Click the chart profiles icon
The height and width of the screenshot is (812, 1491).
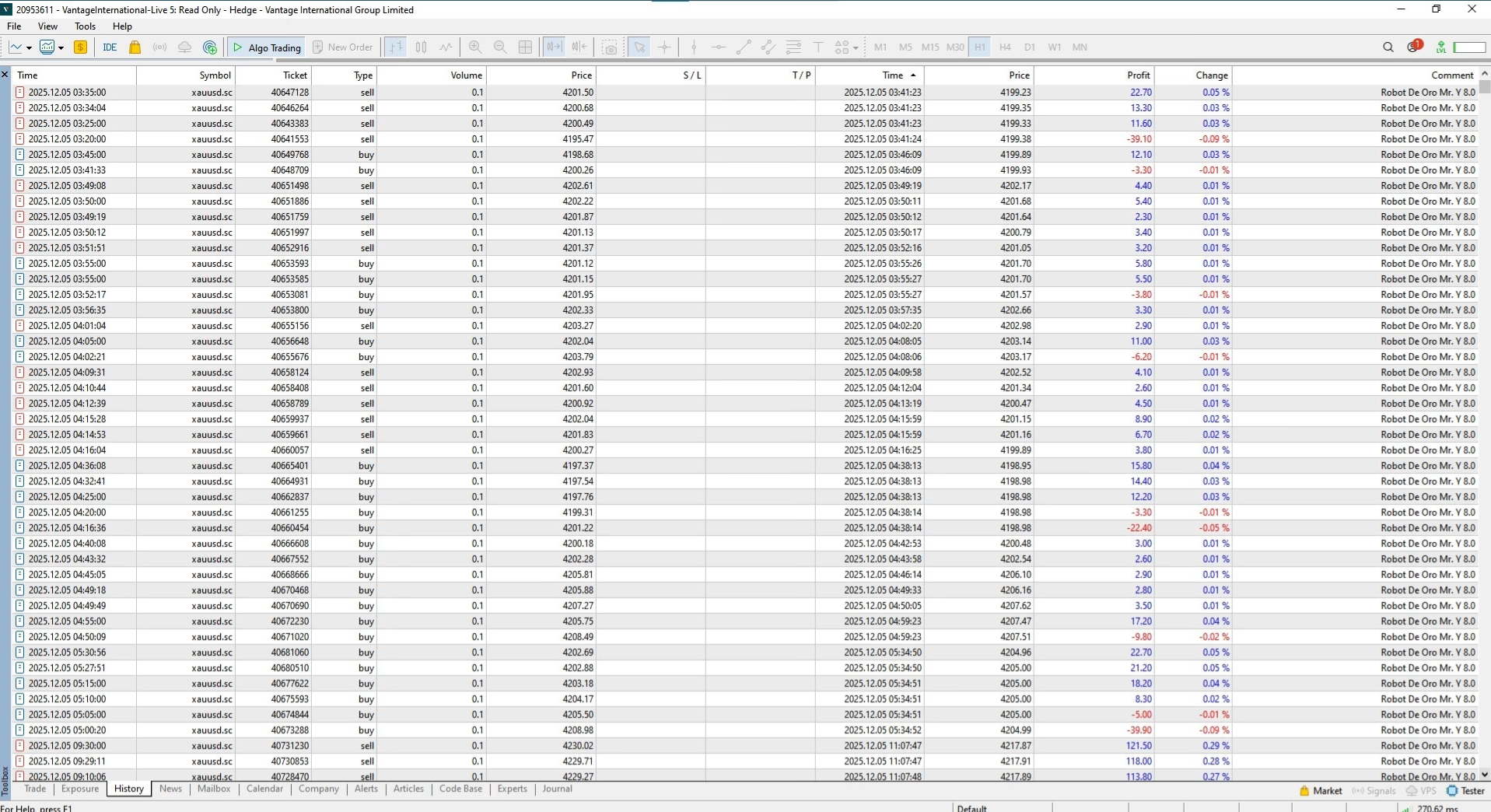pos(47,47)
